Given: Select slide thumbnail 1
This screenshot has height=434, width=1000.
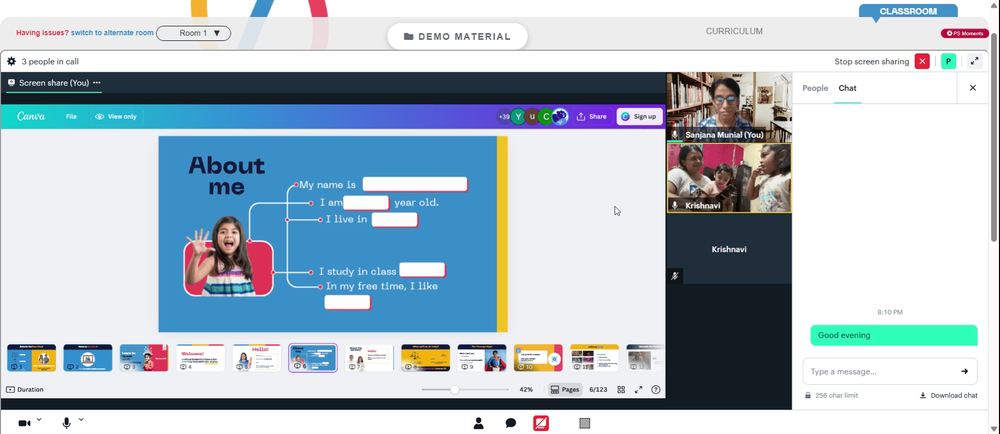Looking at the screenshot, I should point(31,358).
